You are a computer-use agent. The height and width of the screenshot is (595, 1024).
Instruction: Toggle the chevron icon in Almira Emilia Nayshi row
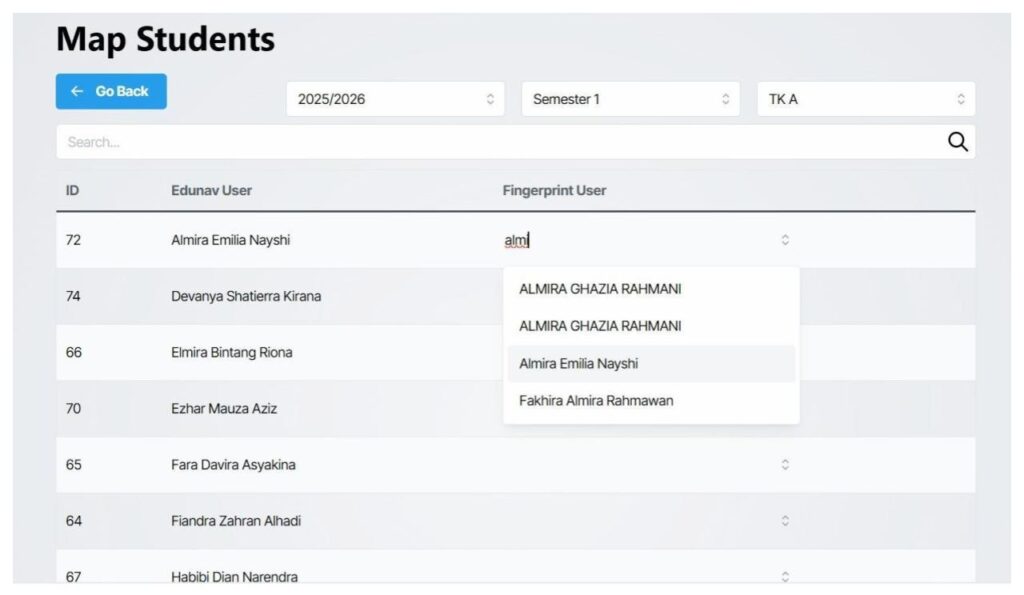coord(785,240)
